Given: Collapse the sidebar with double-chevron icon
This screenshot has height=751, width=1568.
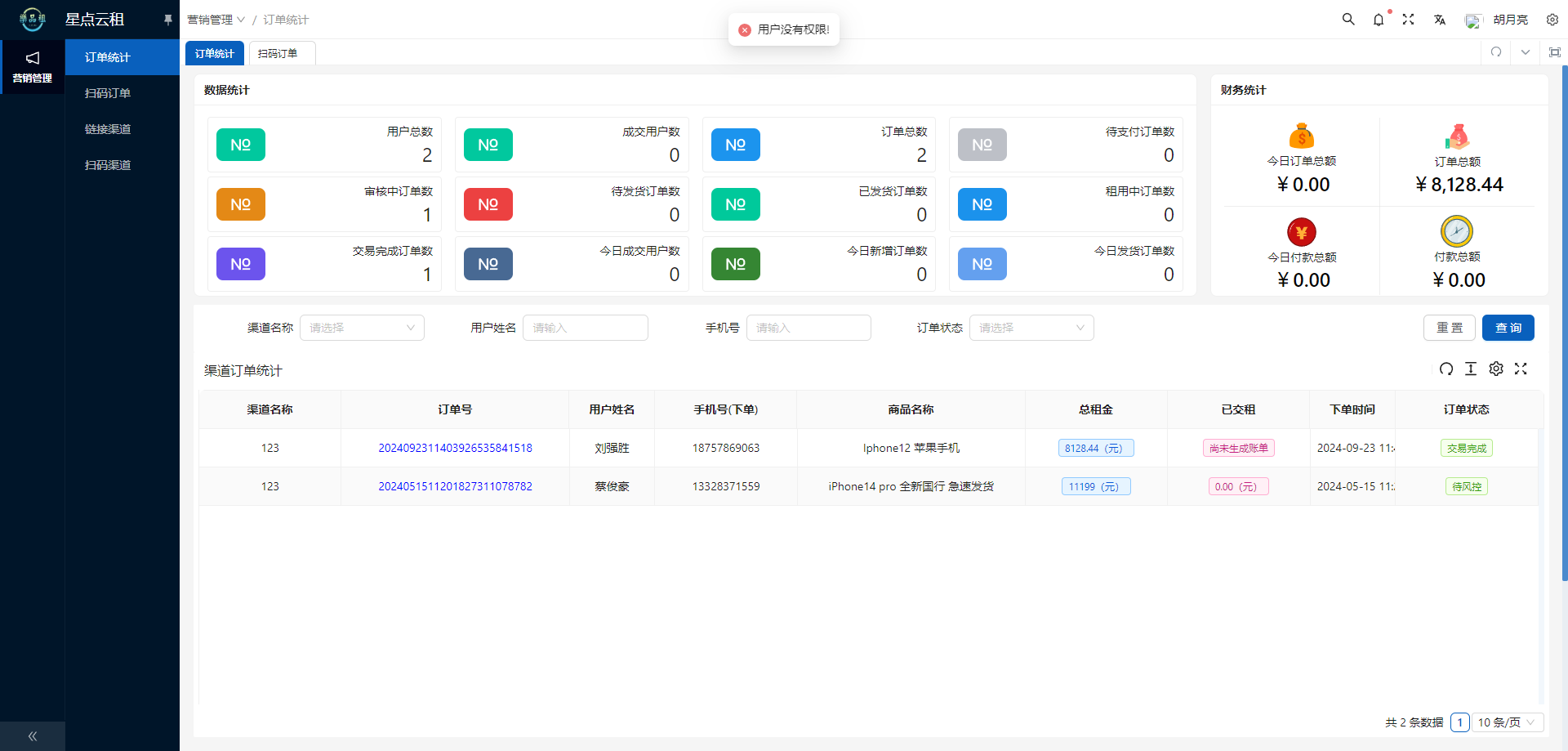Looking at the screenshot, I should [33, 736].
